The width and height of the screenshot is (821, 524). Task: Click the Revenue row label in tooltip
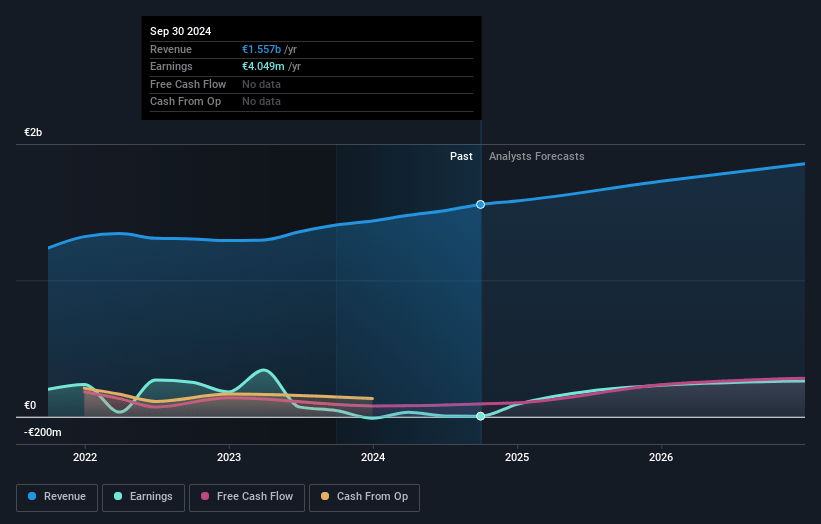(x=171, y=49)
